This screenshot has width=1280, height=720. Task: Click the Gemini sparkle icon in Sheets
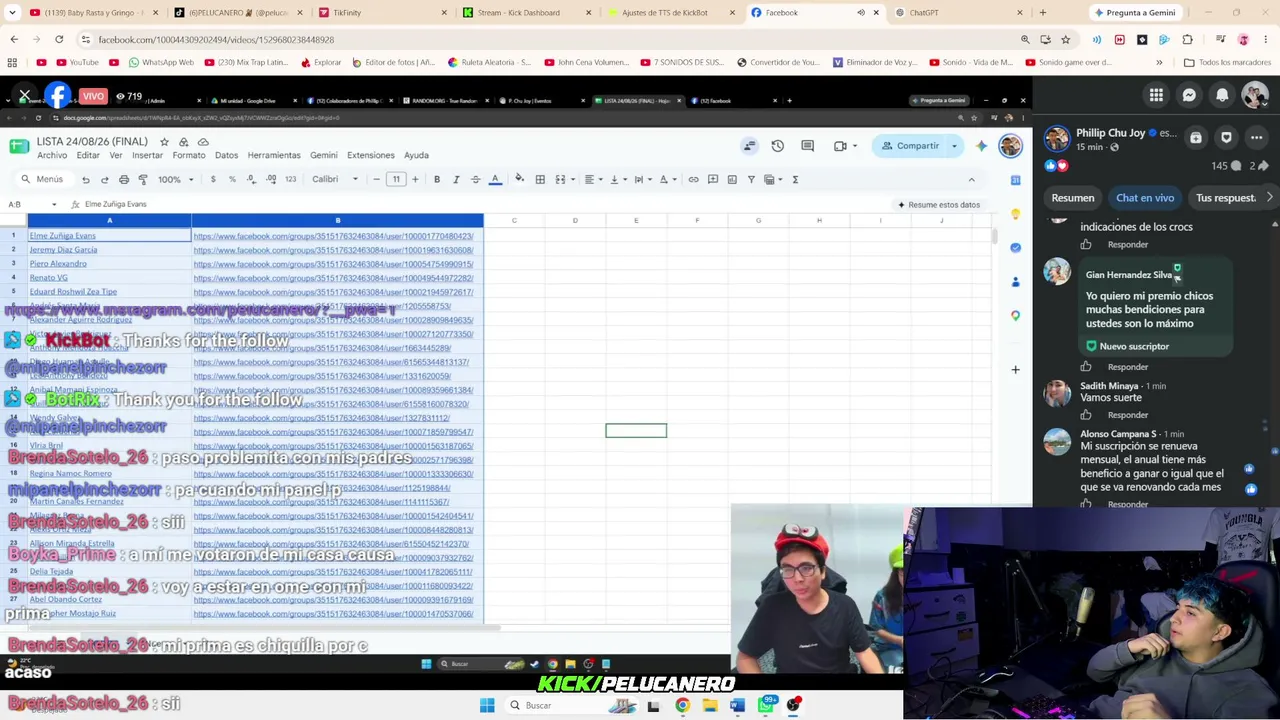pos(981,146)
